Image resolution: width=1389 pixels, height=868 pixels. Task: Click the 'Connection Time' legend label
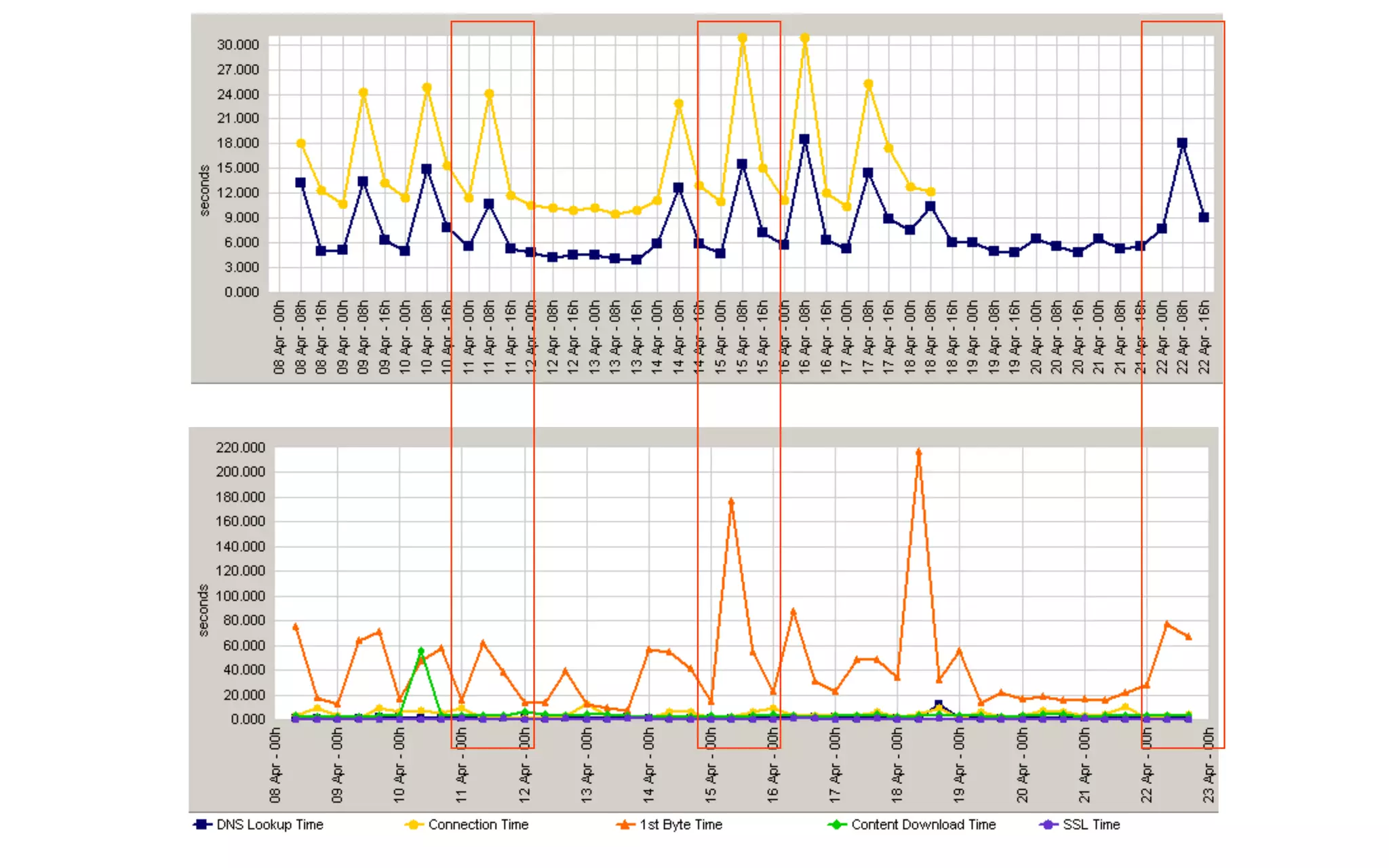(478, 825)
